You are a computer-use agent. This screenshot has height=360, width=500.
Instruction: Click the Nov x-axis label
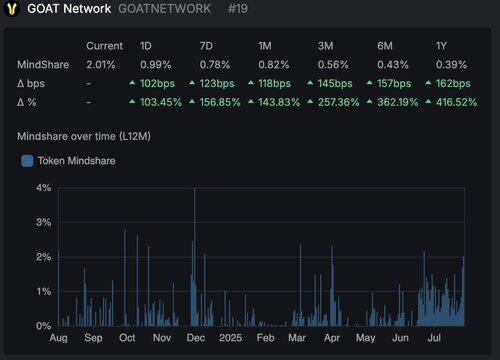click(x=162, y=338)
